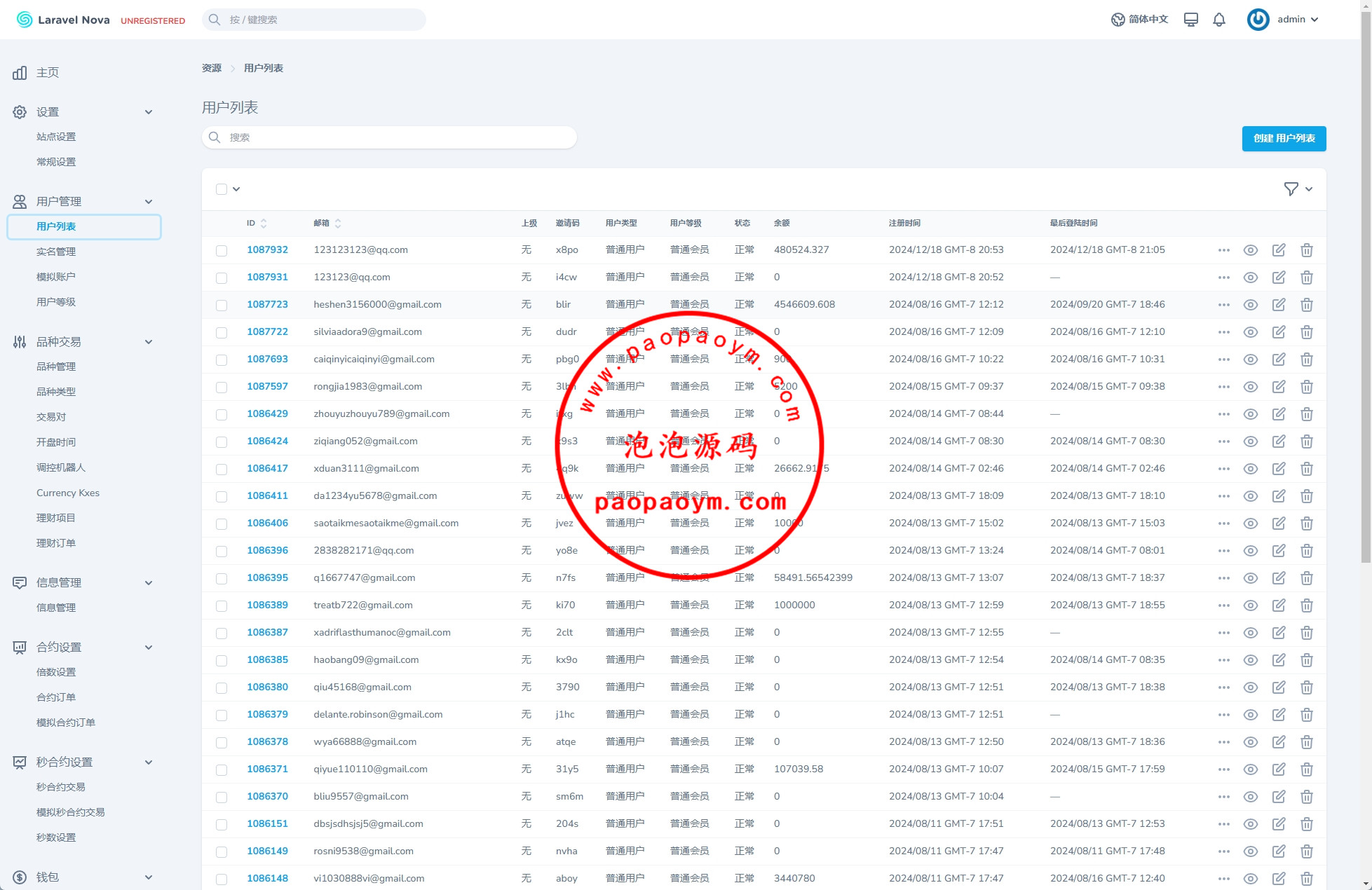
Task: Delete user 1086395 with trash icon
Action: click(x=1307, y=578)
